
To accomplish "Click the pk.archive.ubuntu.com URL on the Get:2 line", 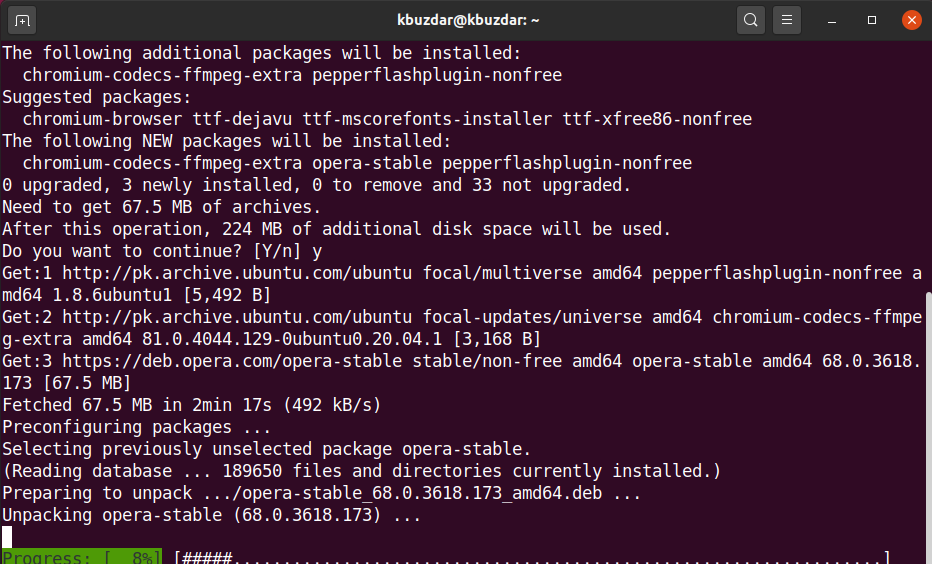I will pyautogui.click(x=237, y=317).
